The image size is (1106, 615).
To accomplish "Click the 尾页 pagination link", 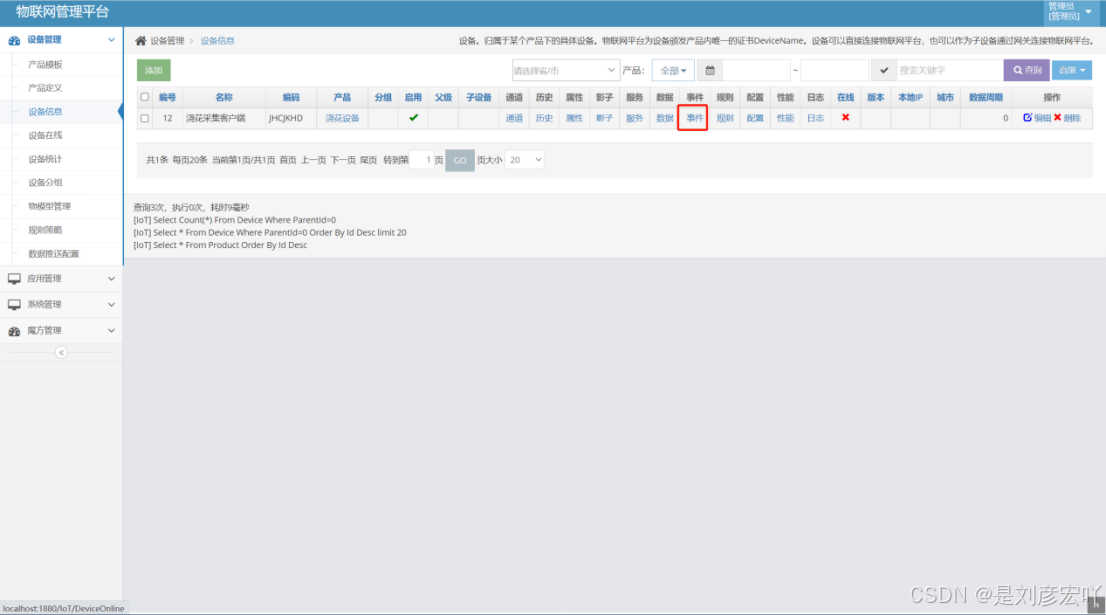I will pyautogui.click(x=368, y=160).
